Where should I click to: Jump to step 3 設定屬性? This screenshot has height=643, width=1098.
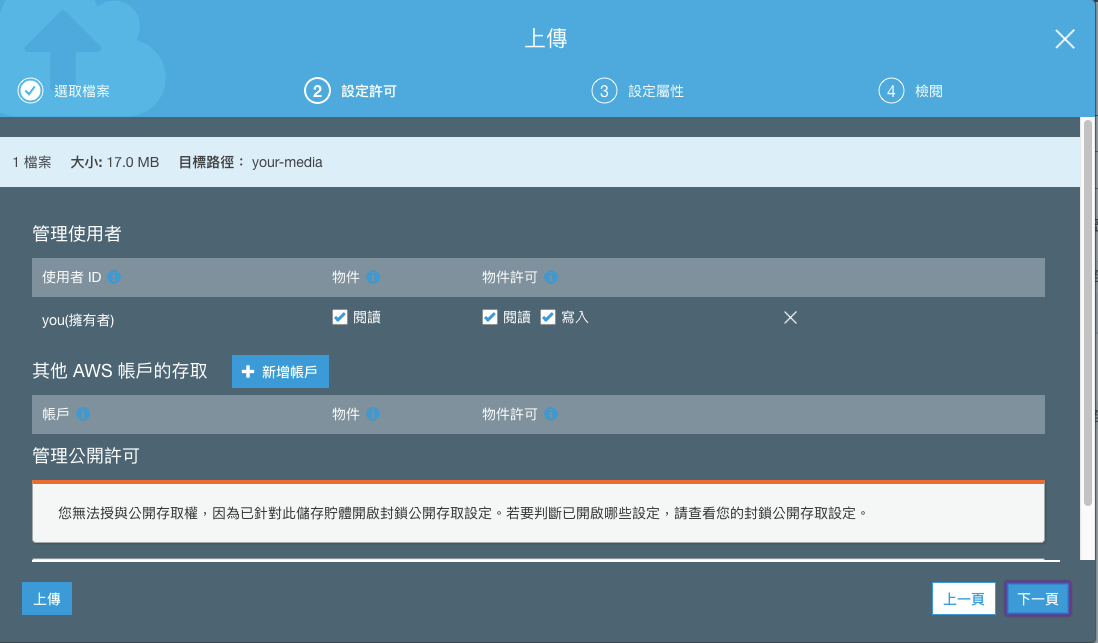click(x=637, y=91)
